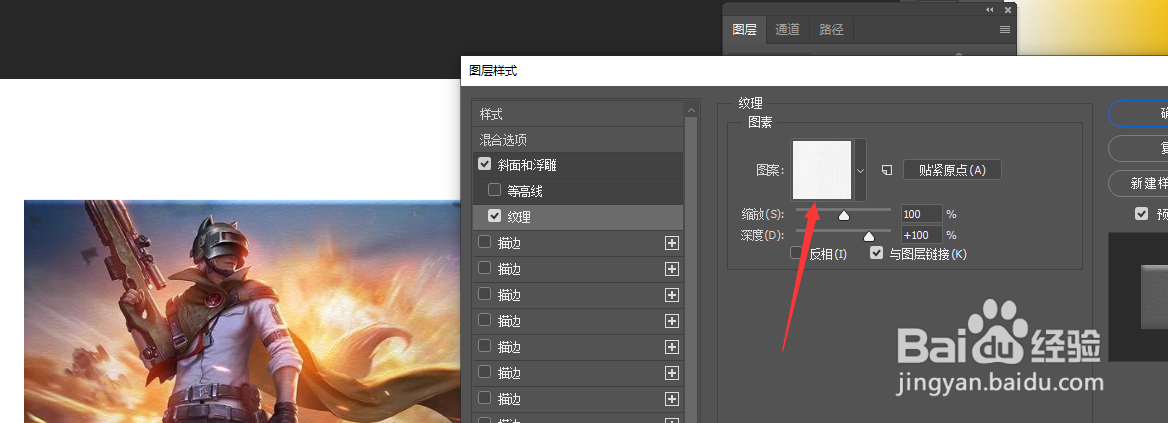Collapse the Layers panel with double-arrow icon

point(990,10)
